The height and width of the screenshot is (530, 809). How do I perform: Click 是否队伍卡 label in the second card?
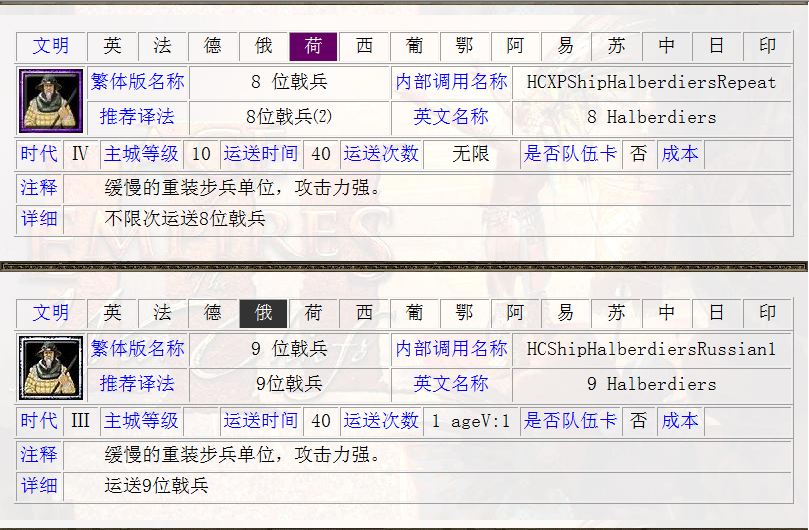click(x=570, y=421)
